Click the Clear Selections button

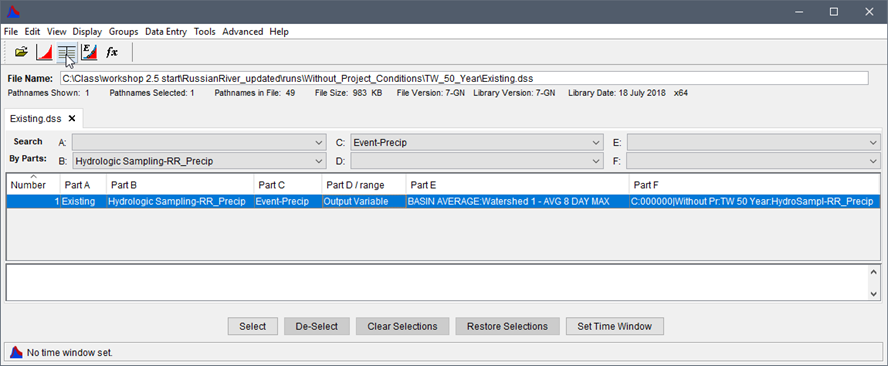tap(402, 326)
